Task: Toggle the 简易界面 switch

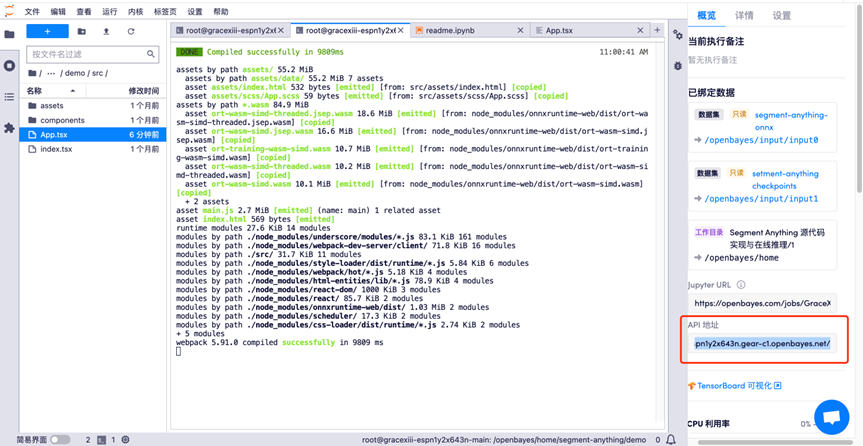Action: (60, 440)
